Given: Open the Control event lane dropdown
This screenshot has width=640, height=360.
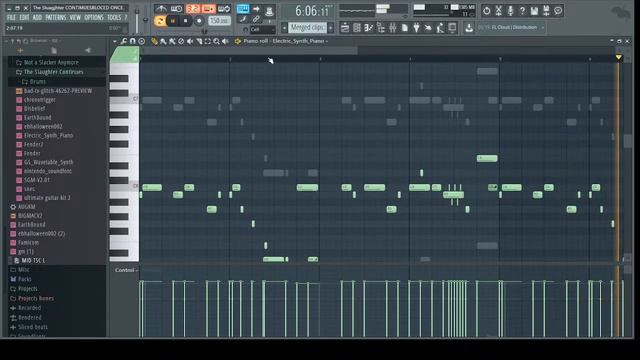Looking at the screenshot, I should tap(126, 270).
